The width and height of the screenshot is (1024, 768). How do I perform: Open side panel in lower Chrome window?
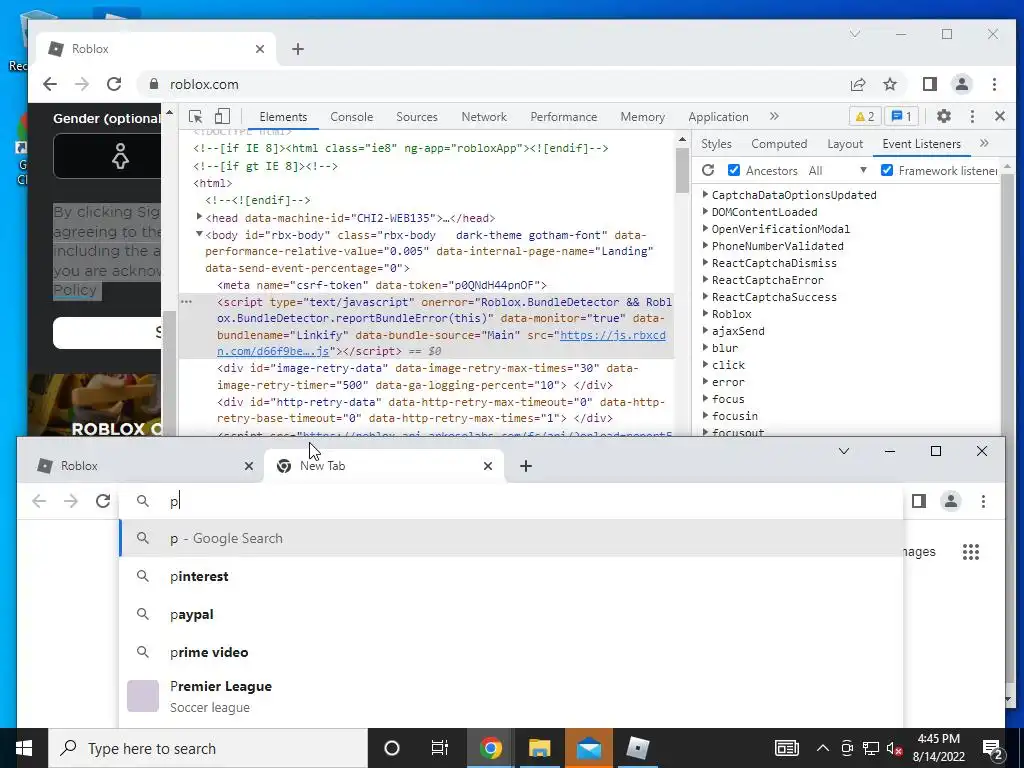(x=919, y=501)
